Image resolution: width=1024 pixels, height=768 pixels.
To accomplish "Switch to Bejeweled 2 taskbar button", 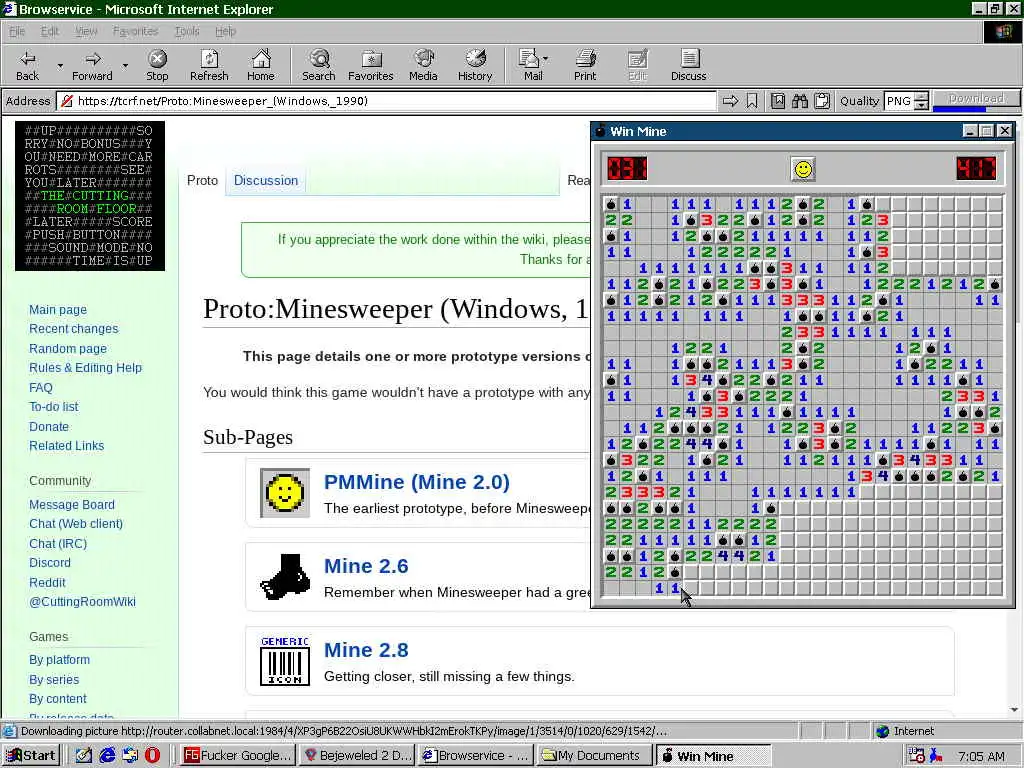I will pyautogui.click(x=358, y=756).
